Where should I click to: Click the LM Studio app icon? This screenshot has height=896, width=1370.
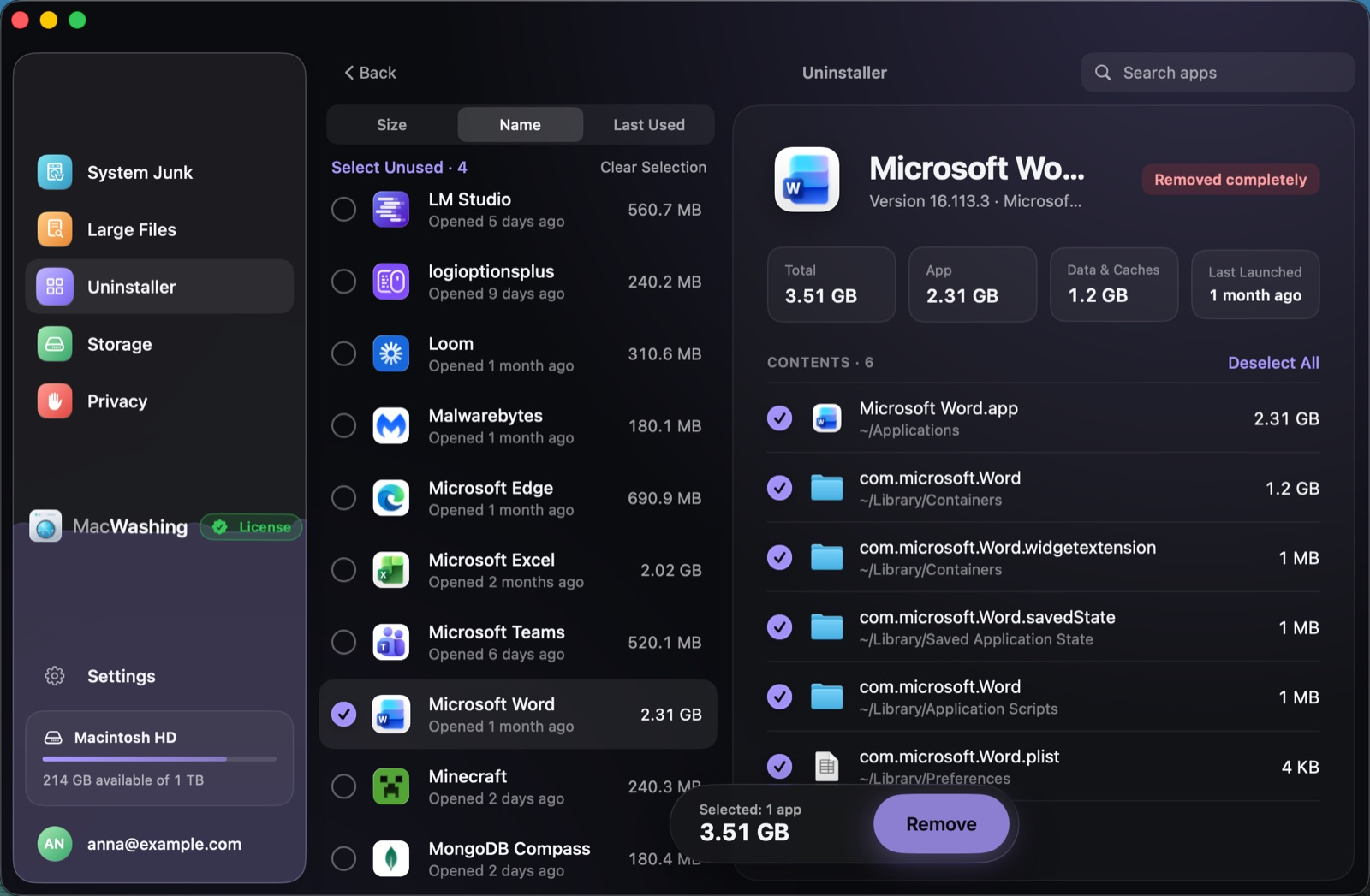click(x=391, y=210)
